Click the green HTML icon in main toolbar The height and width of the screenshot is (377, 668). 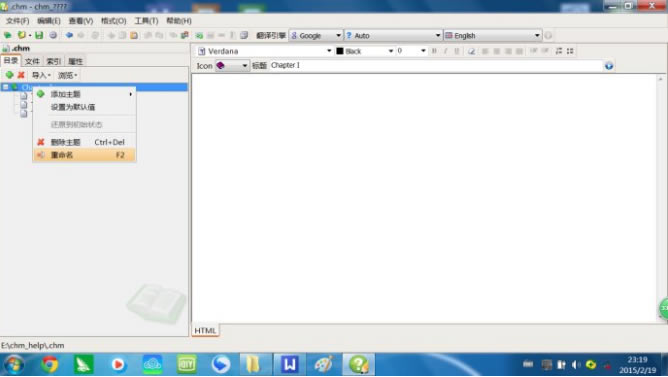click(199, 35)
